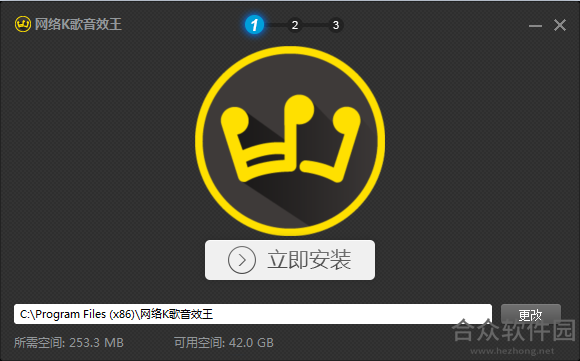Click the 更改 button to change path
The image size is (580, 361).
(x=531, y=314)
